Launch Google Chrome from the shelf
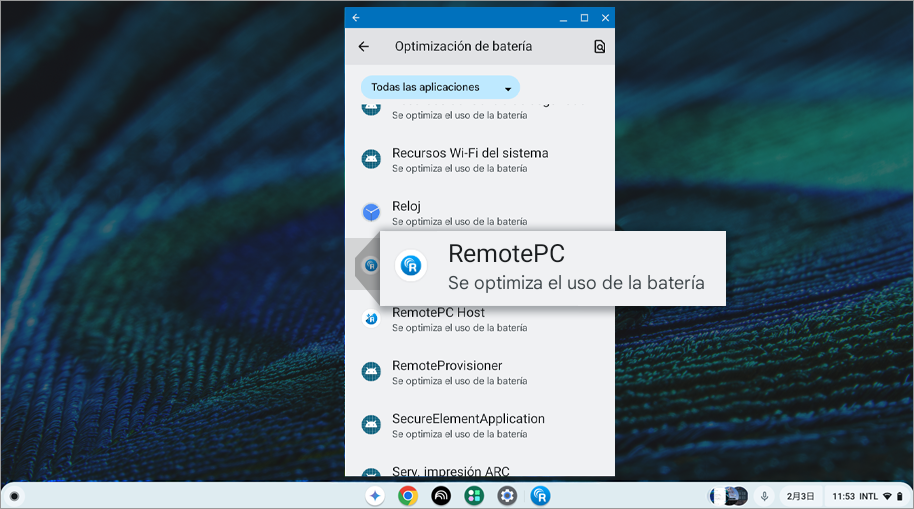This screenshot has height=509, width=914. [408, 496]
